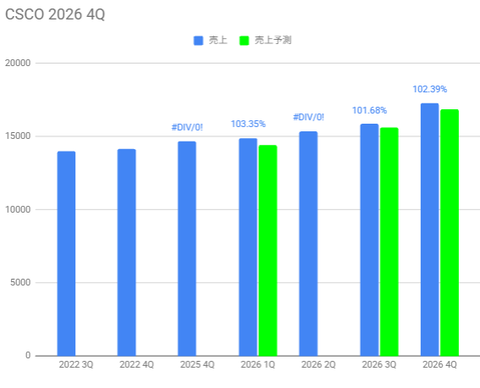Image resolution: width=480 pixels, height=388 pixels.
Task: Click the blue 売上 legend swatch
Action: point(198,40)
